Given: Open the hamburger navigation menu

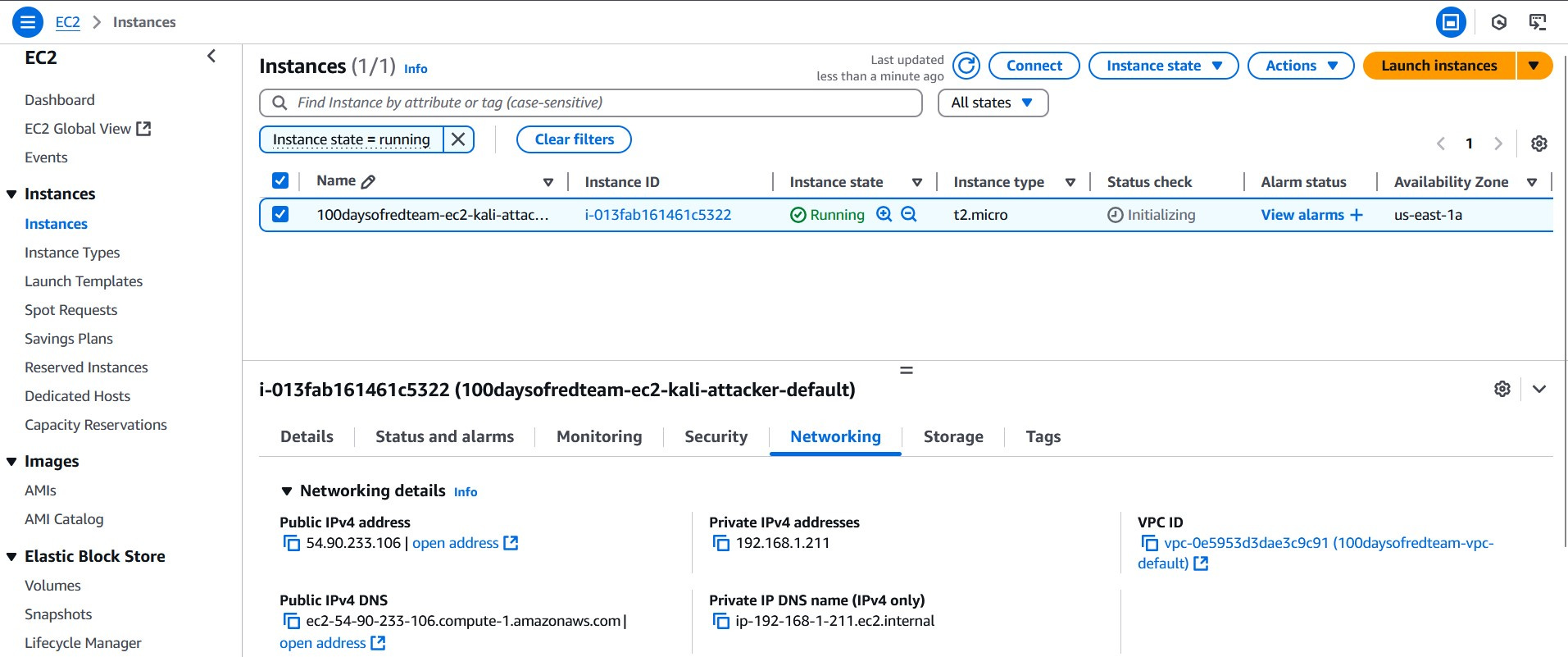Looking at the screenshot, I should [27, 22].
